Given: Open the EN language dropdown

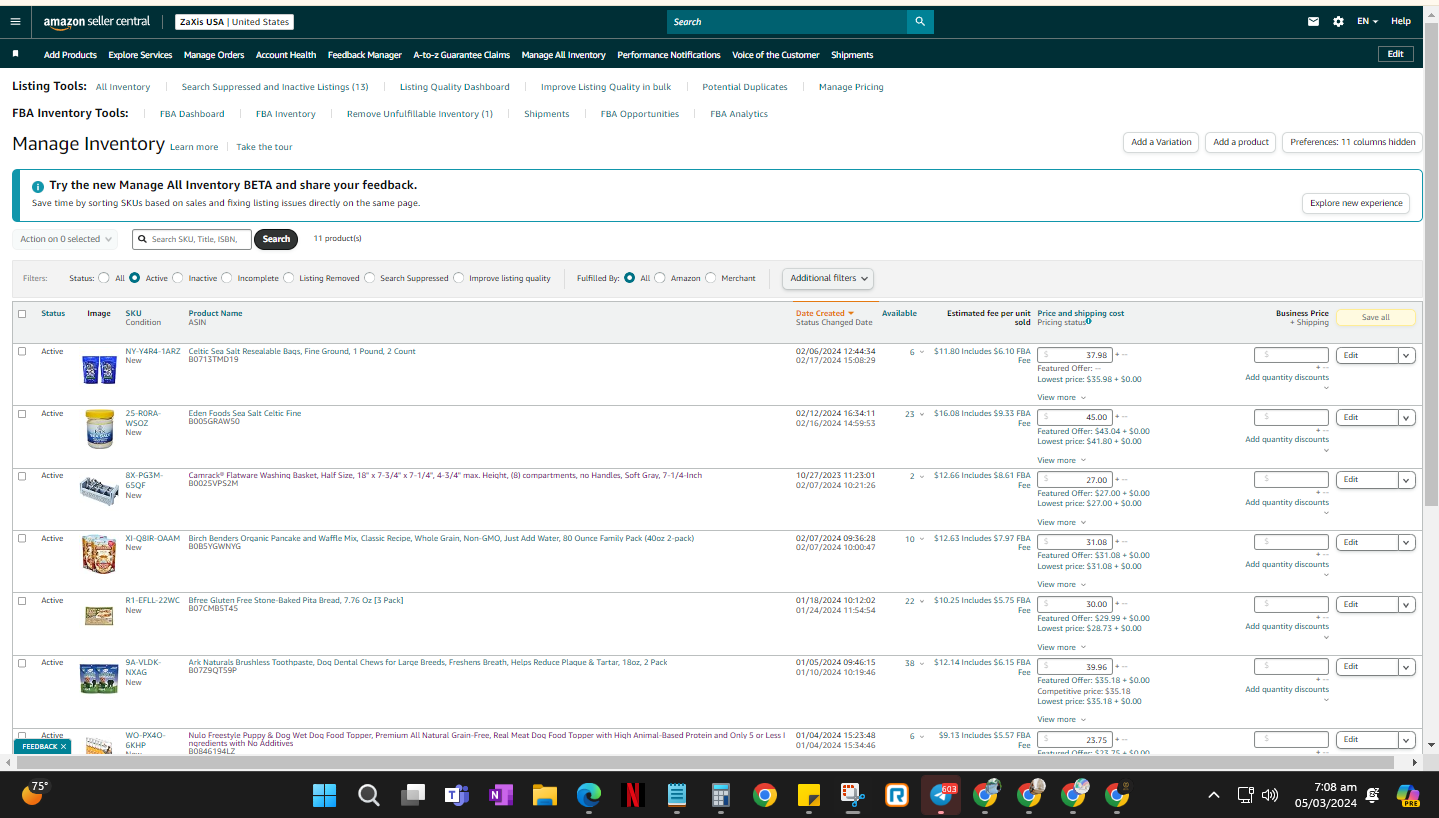Looking at the screenshot, I should [x=1367, y=21].
